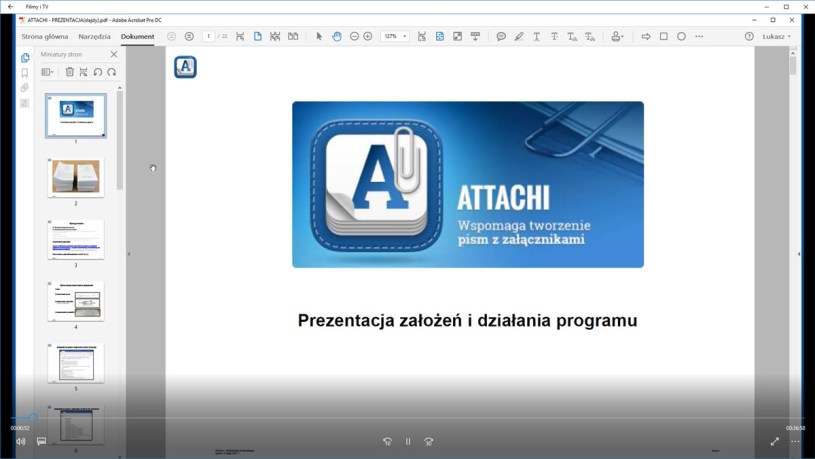
Task: Click the zoom in plus icon
Action: (368, 36)
